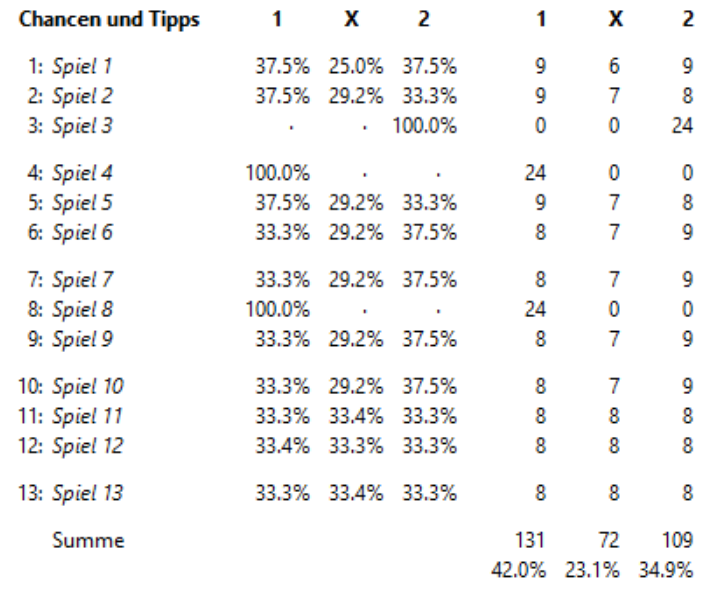Click the 42.0% summary percentage
710x595 pixels.
pyautogui.click(x=518, y=570)
